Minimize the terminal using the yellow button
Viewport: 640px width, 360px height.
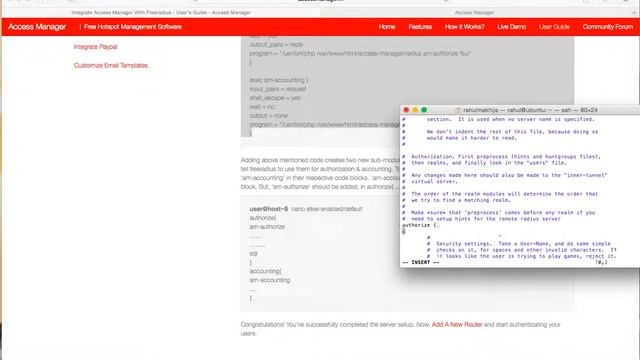pos(415,110)
